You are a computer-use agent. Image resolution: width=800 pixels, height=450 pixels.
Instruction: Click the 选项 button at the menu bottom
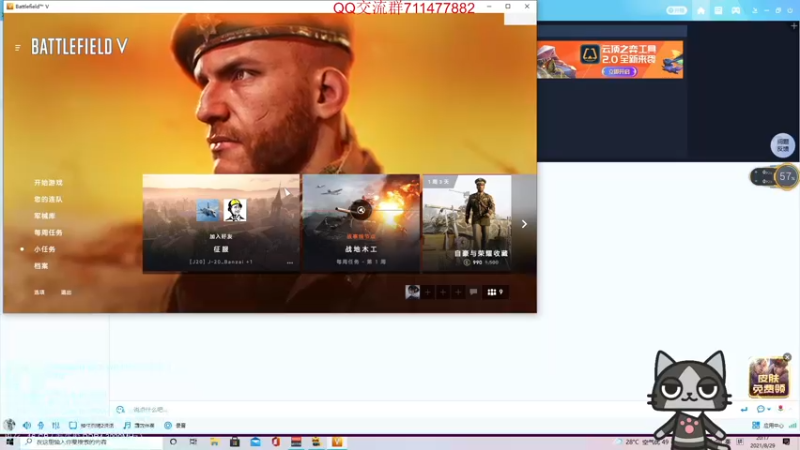39,292
